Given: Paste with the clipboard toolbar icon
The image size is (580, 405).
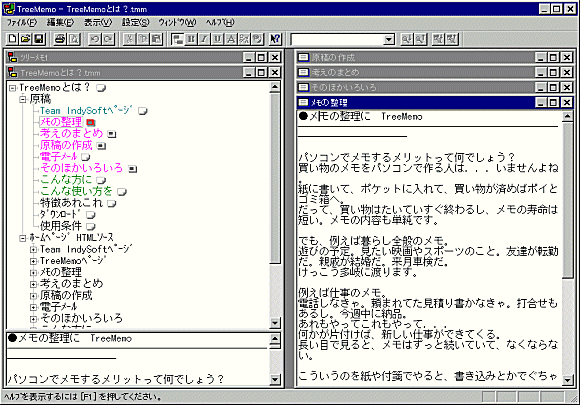Looking at the screenshot, I should 156,39.
